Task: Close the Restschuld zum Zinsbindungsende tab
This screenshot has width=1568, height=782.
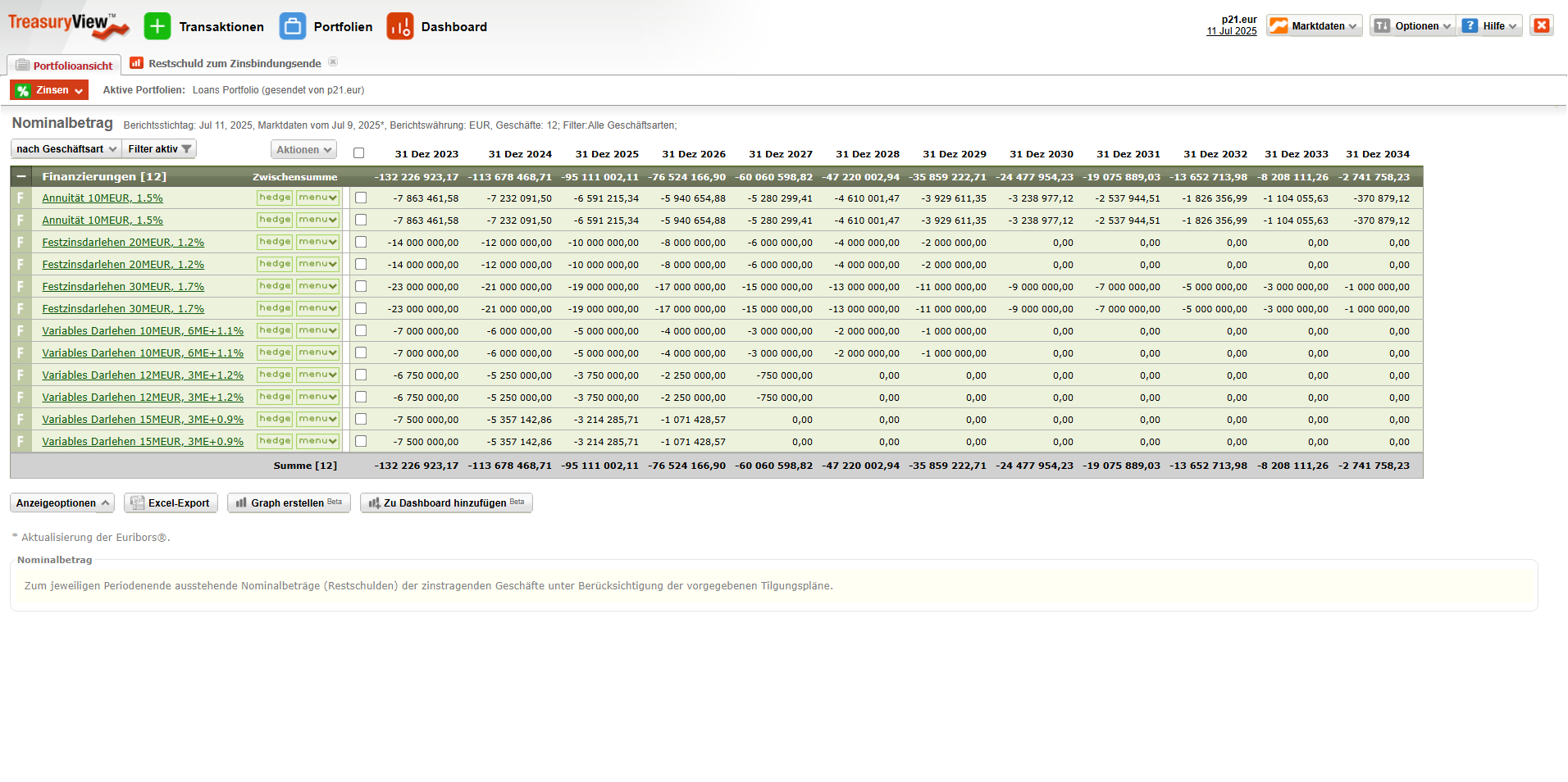Action: tap(333, 62)
